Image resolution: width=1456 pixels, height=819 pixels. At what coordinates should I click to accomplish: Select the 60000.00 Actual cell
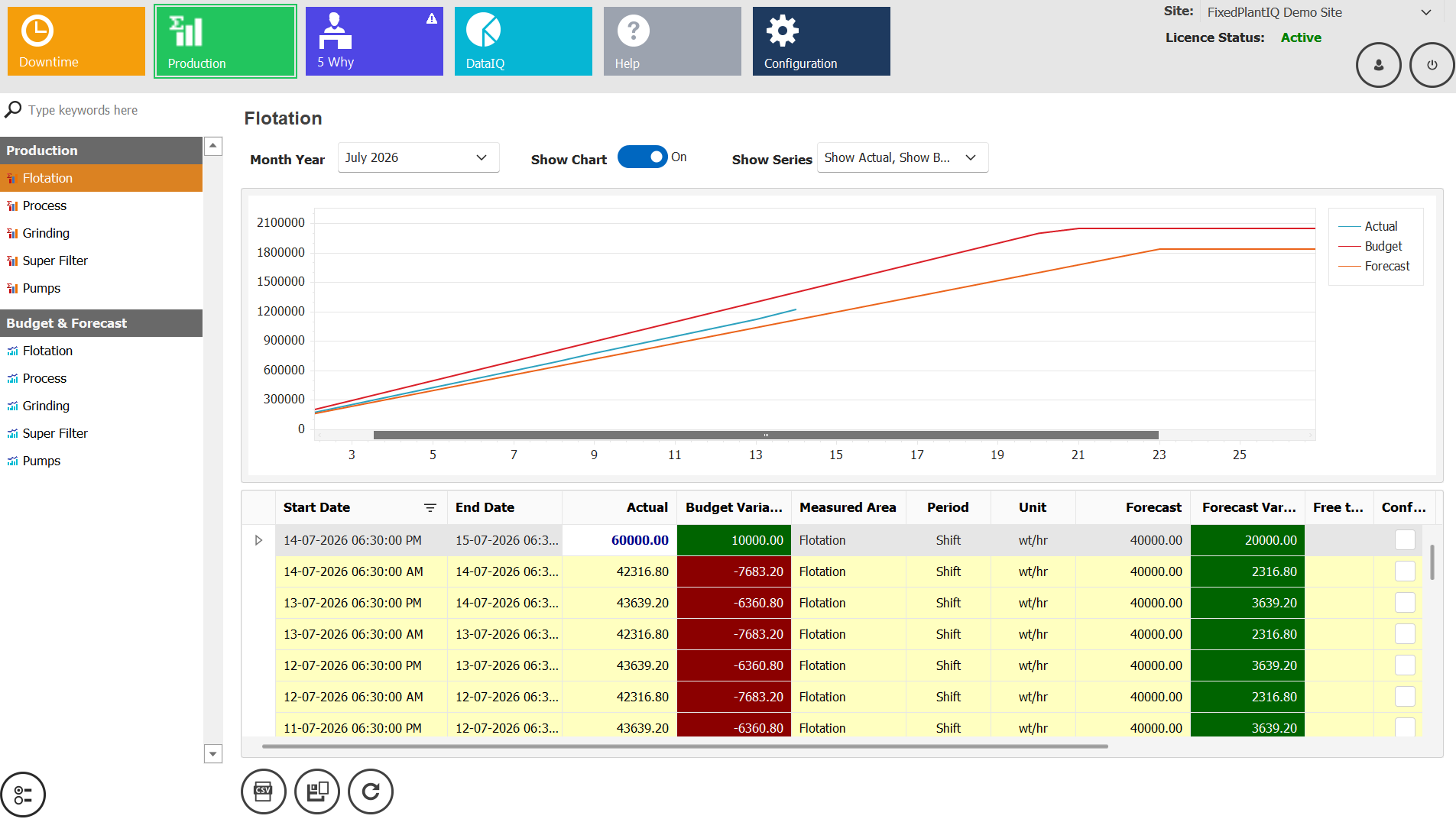619,540
